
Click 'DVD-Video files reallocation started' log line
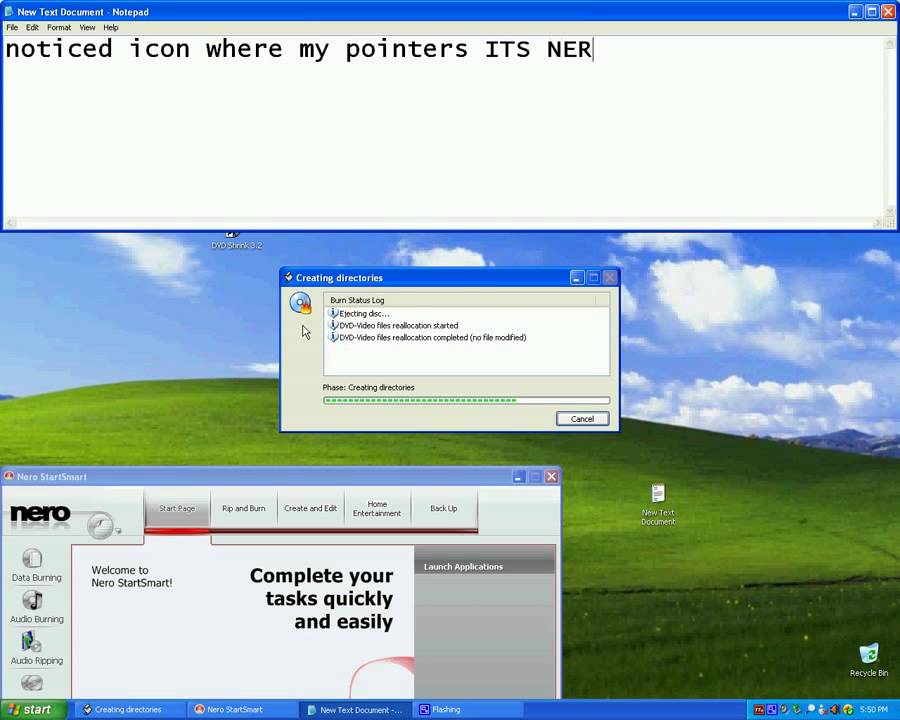click(399, 326)
